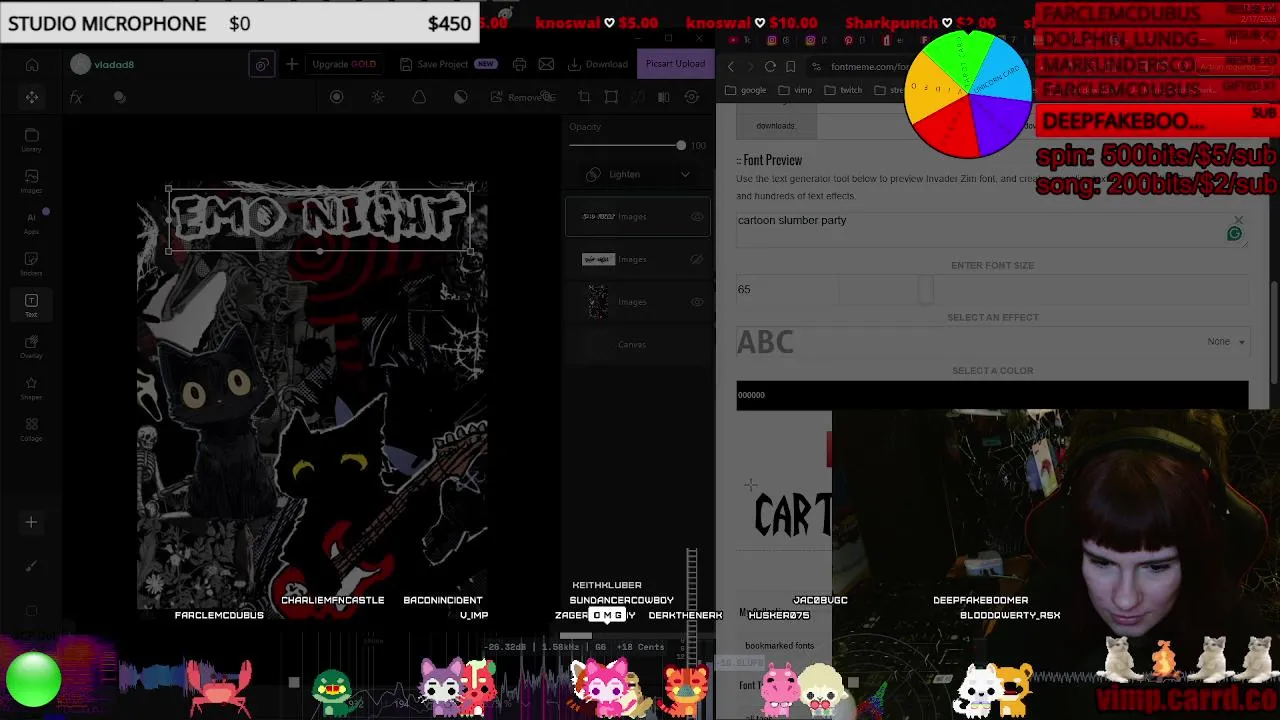1280x720 pixels.
Task: Select the Text tool in sidebar
Action: [x=31, y=305]
